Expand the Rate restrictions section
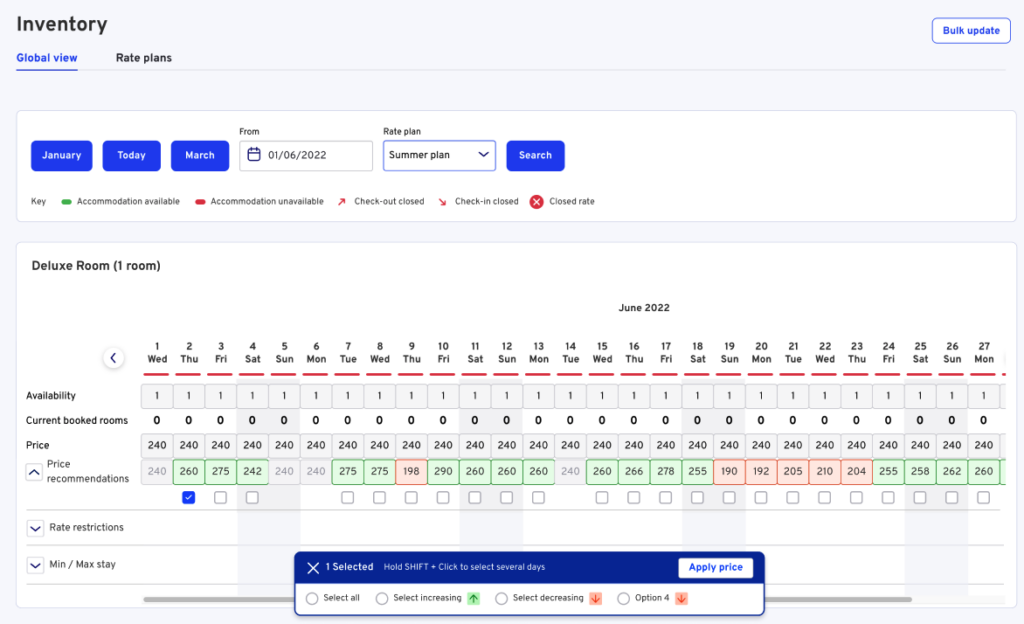The height and width of the screenshot is (624, 1024). 36,527
